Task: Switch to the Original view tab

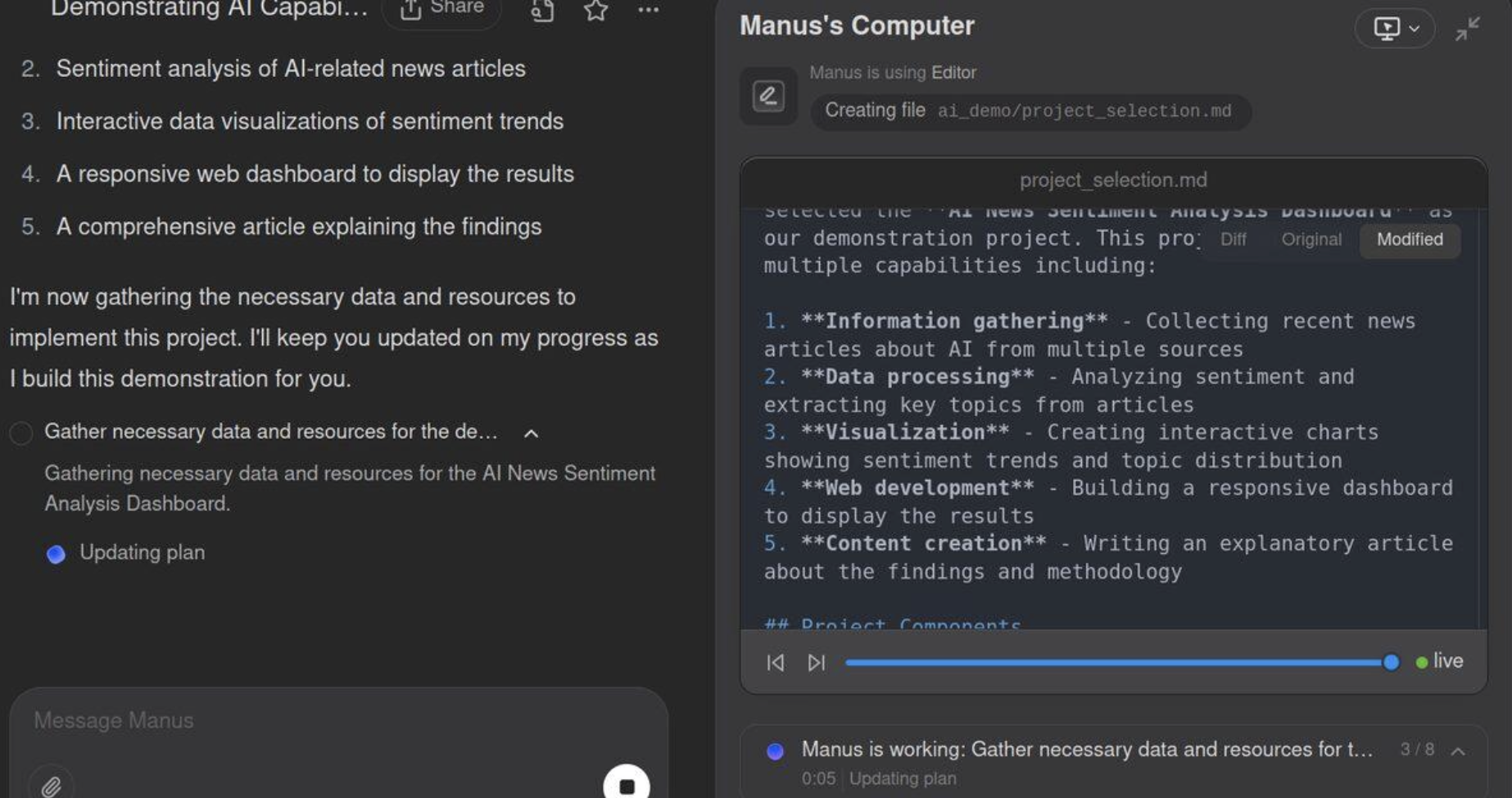Action: (1311, 240)
